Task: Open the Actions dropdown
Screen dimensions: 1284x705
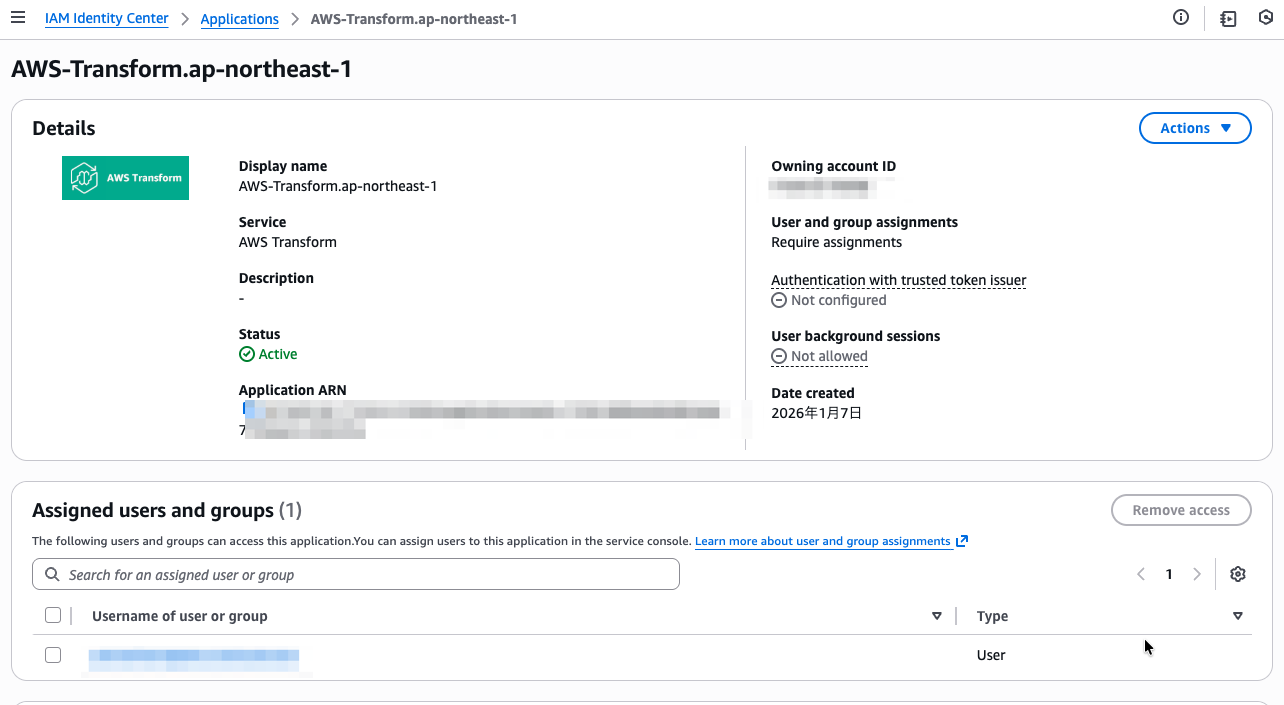Action: 1195,128
